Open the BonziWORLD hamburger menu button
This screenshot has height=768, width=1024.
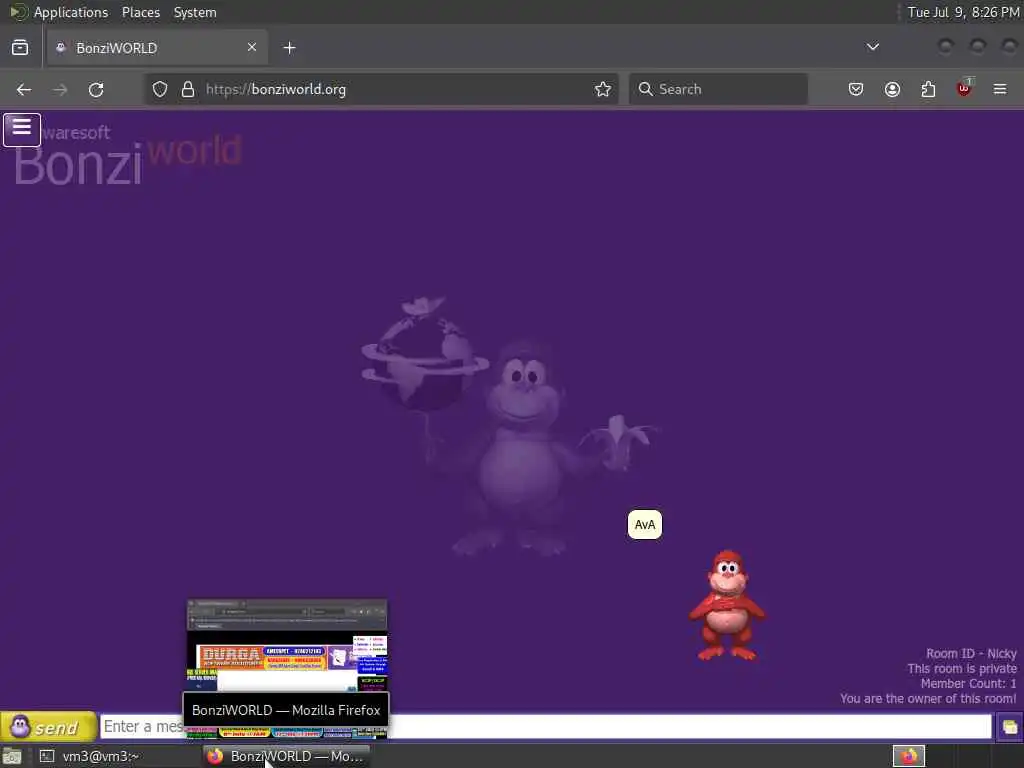click(22, 129)
